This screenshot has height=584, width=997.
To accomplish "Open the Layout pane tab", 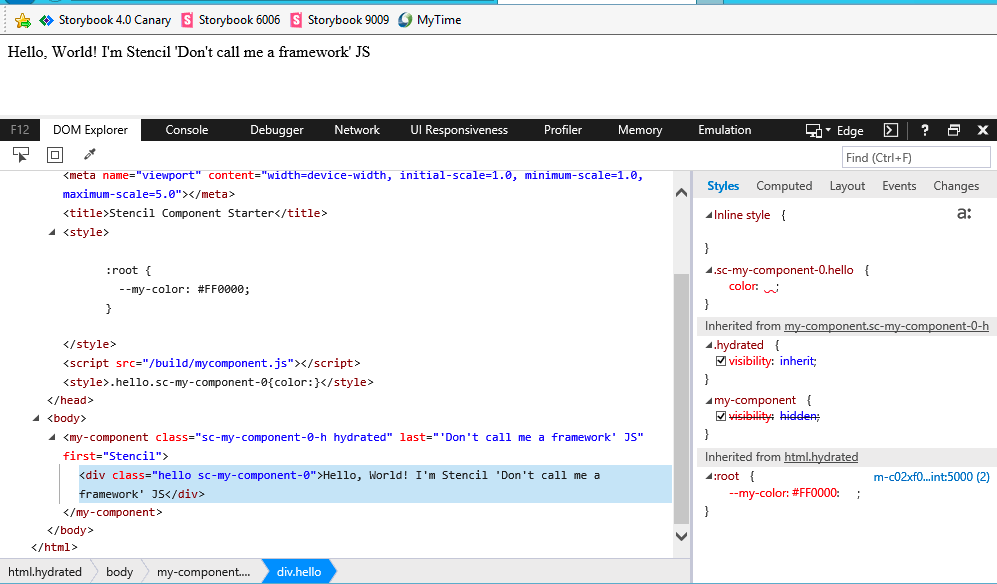I will click(847, 186).
